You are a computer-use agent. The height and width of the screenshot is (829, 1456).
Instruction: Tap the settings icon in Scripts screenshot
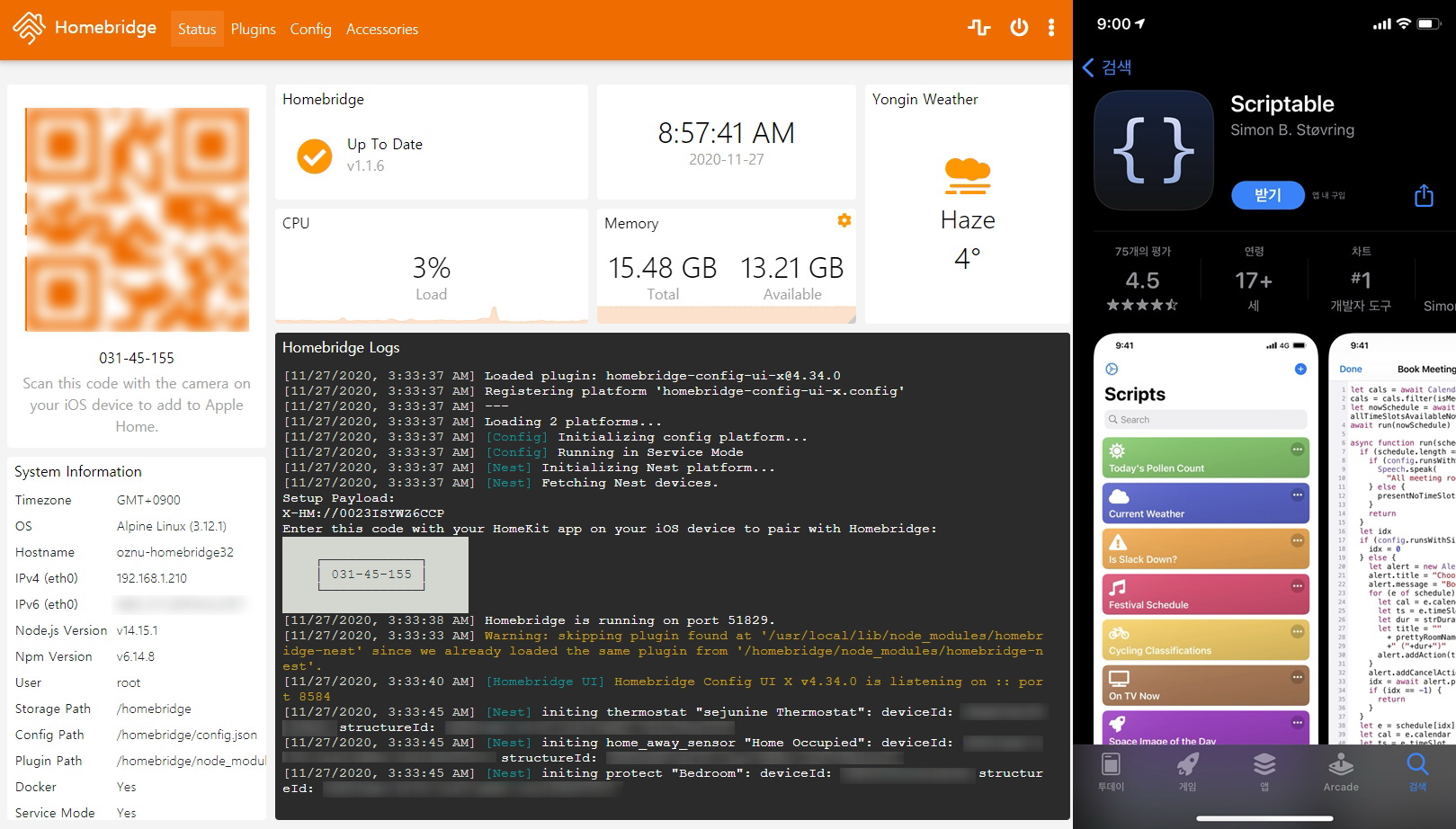[1112, 369]
